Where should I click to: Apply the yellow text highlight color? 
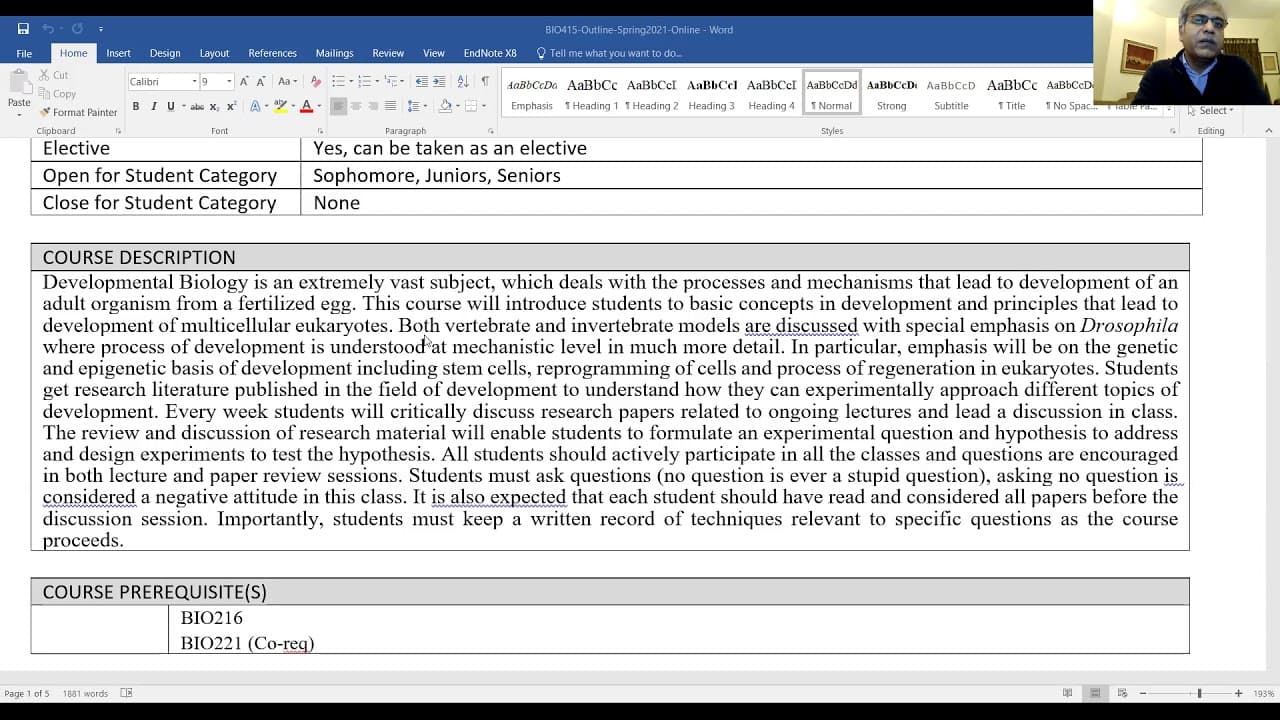(x=281, y=106)
